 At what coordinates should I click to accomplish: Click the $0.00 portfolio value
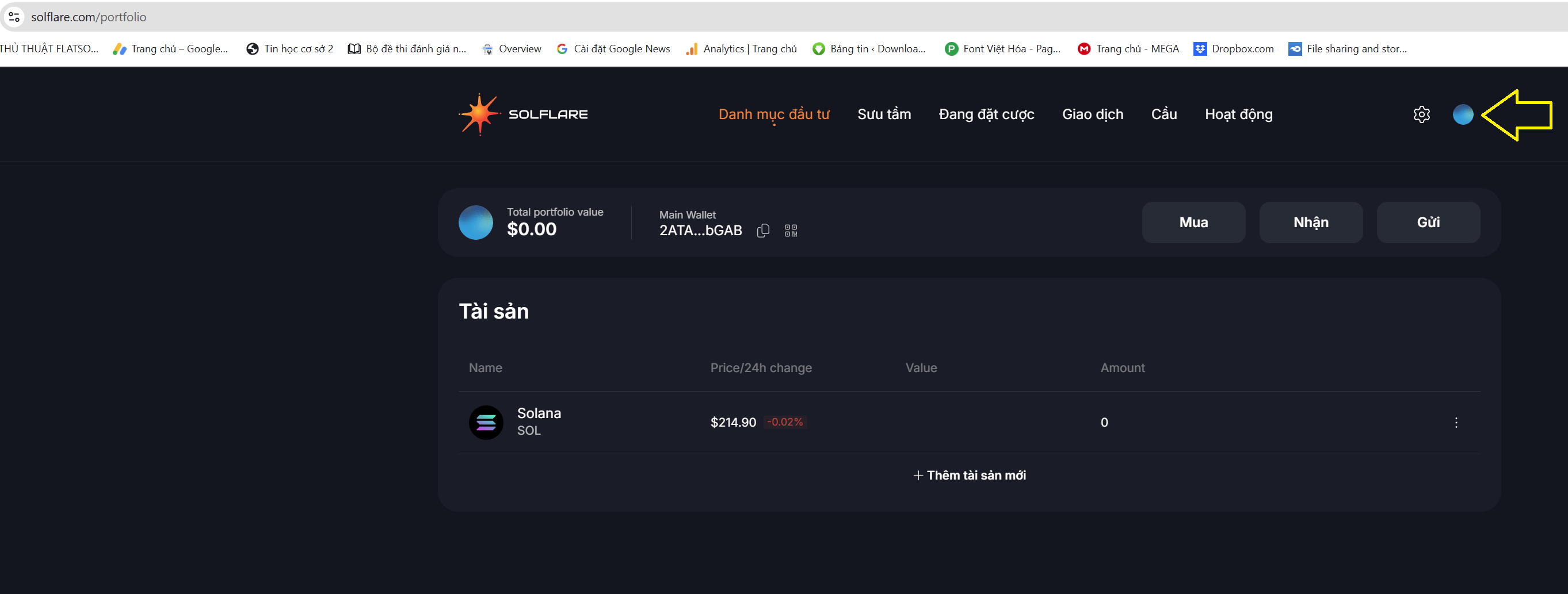pos(531,229)
